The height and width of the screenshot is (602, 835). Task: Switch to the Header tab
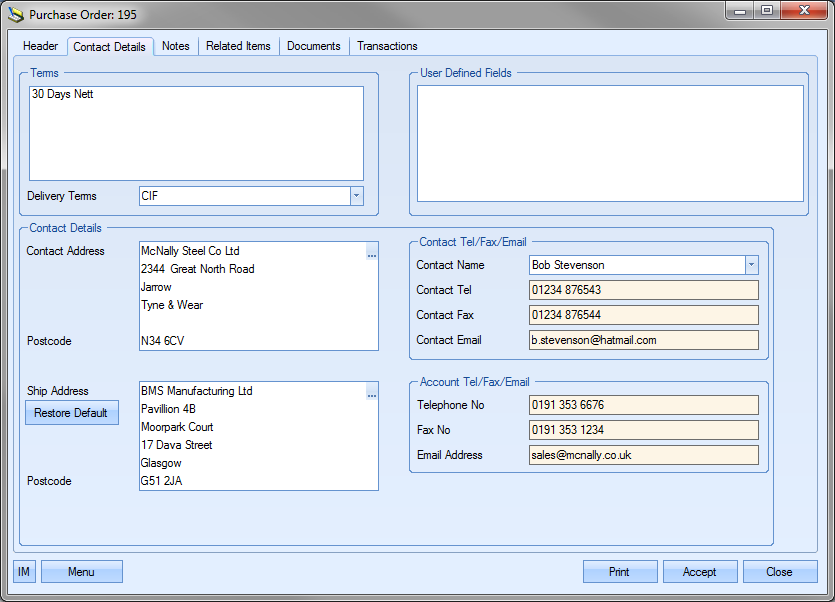tap(41, 46)
